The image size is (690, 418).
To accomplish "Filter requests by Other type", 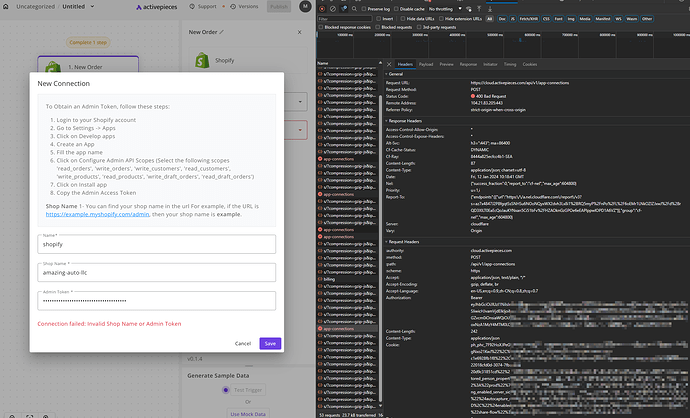I will [x=646, y=19].
